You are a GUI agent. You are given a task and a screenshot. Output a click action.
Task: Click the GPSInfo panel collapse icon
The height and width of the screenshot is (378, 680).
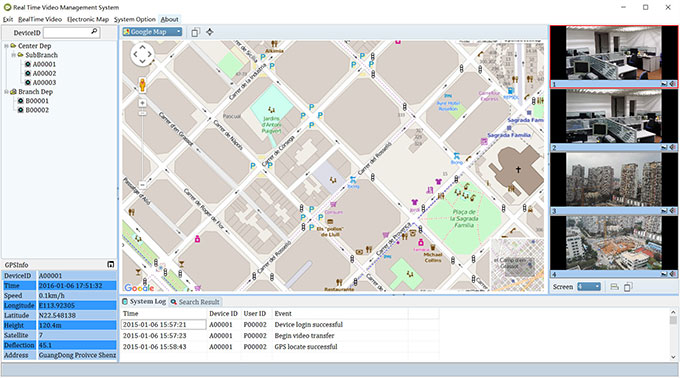(x=111, y=264)
